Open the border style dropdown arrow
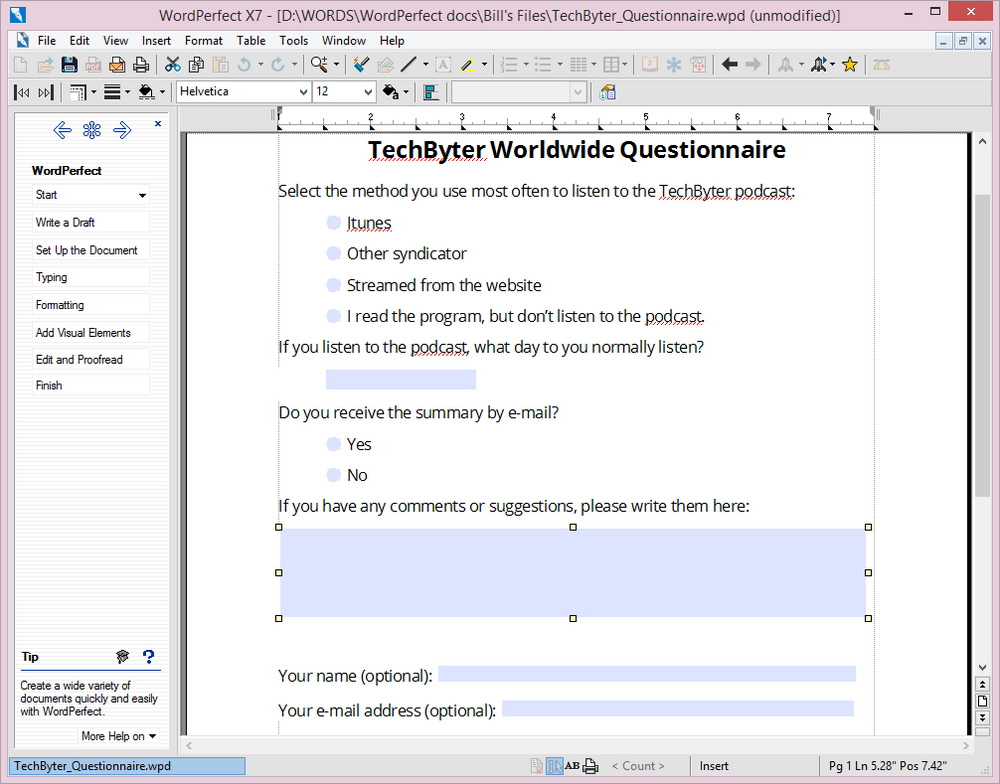 coord(94,92)
